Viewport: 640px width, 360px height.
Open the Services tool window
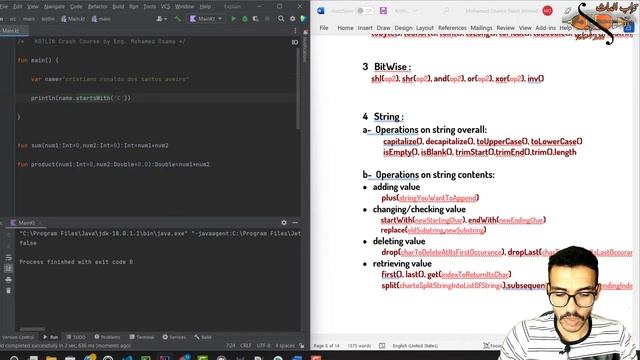(x=174, y=337)
